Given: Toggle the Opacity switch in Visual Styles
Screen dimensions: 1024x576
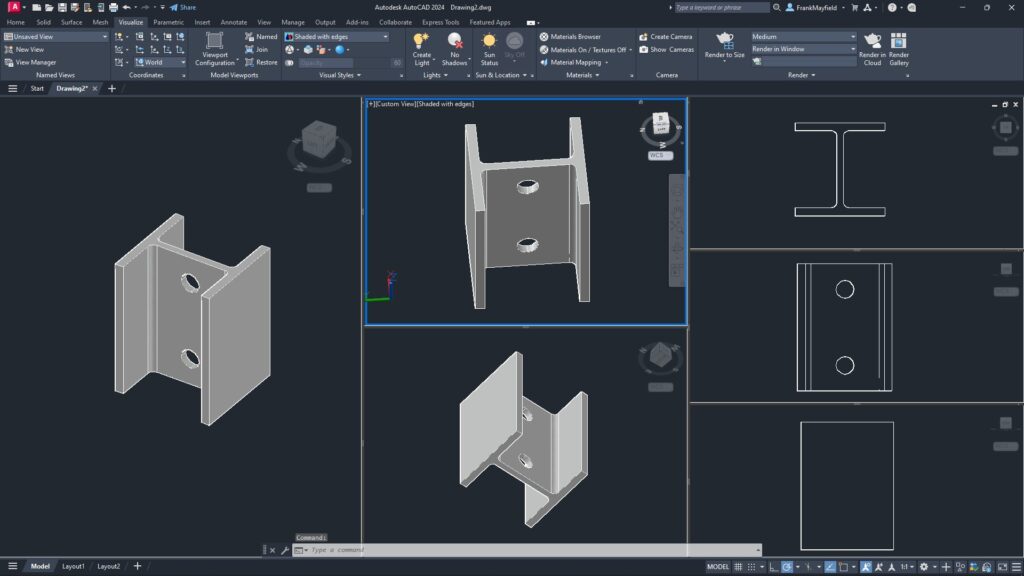Looking at the screenshot, I should (x=290, y=63).
